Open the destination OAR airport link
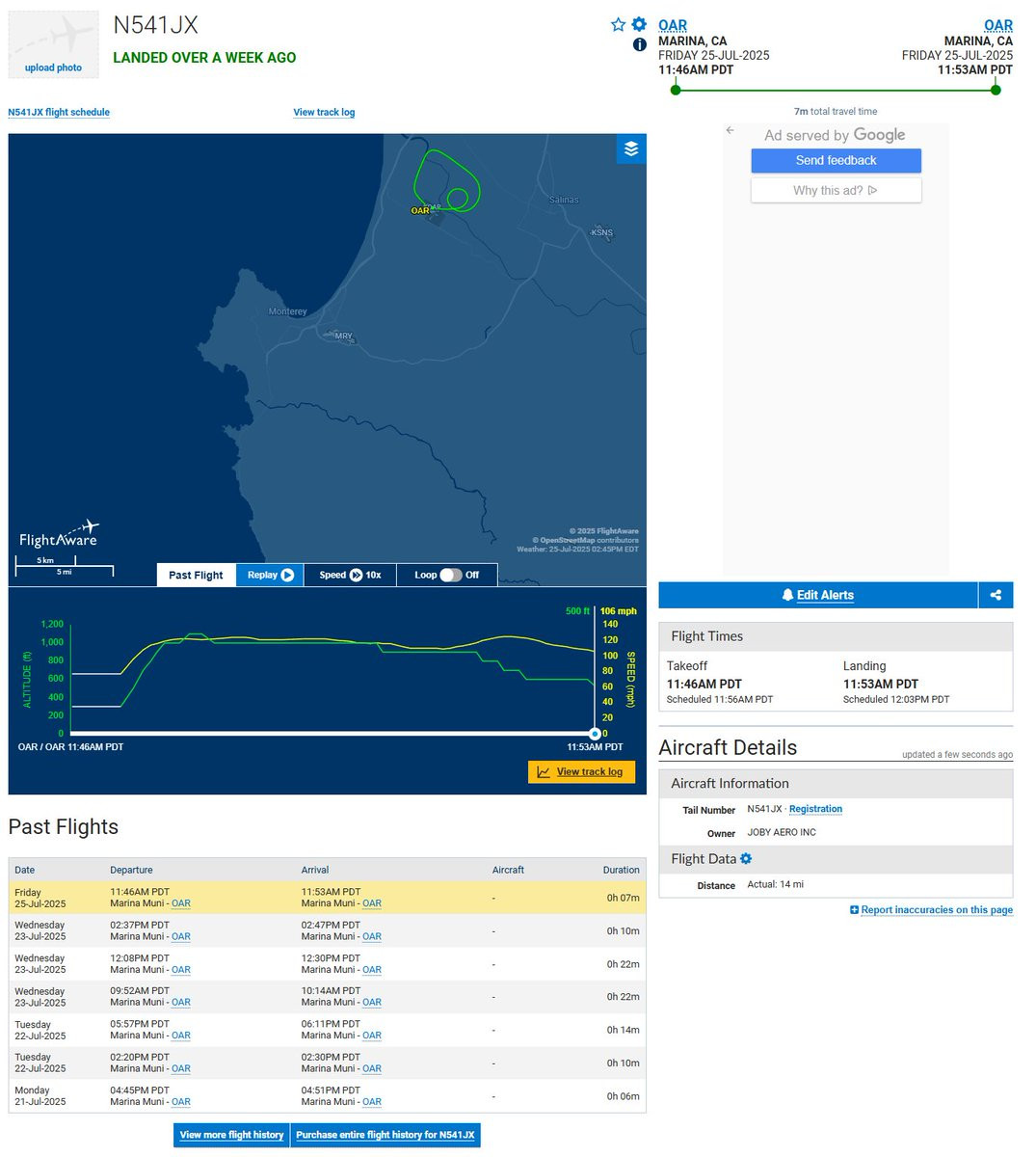Viewport: 1036px width, 1157px height. pos(998,26)
